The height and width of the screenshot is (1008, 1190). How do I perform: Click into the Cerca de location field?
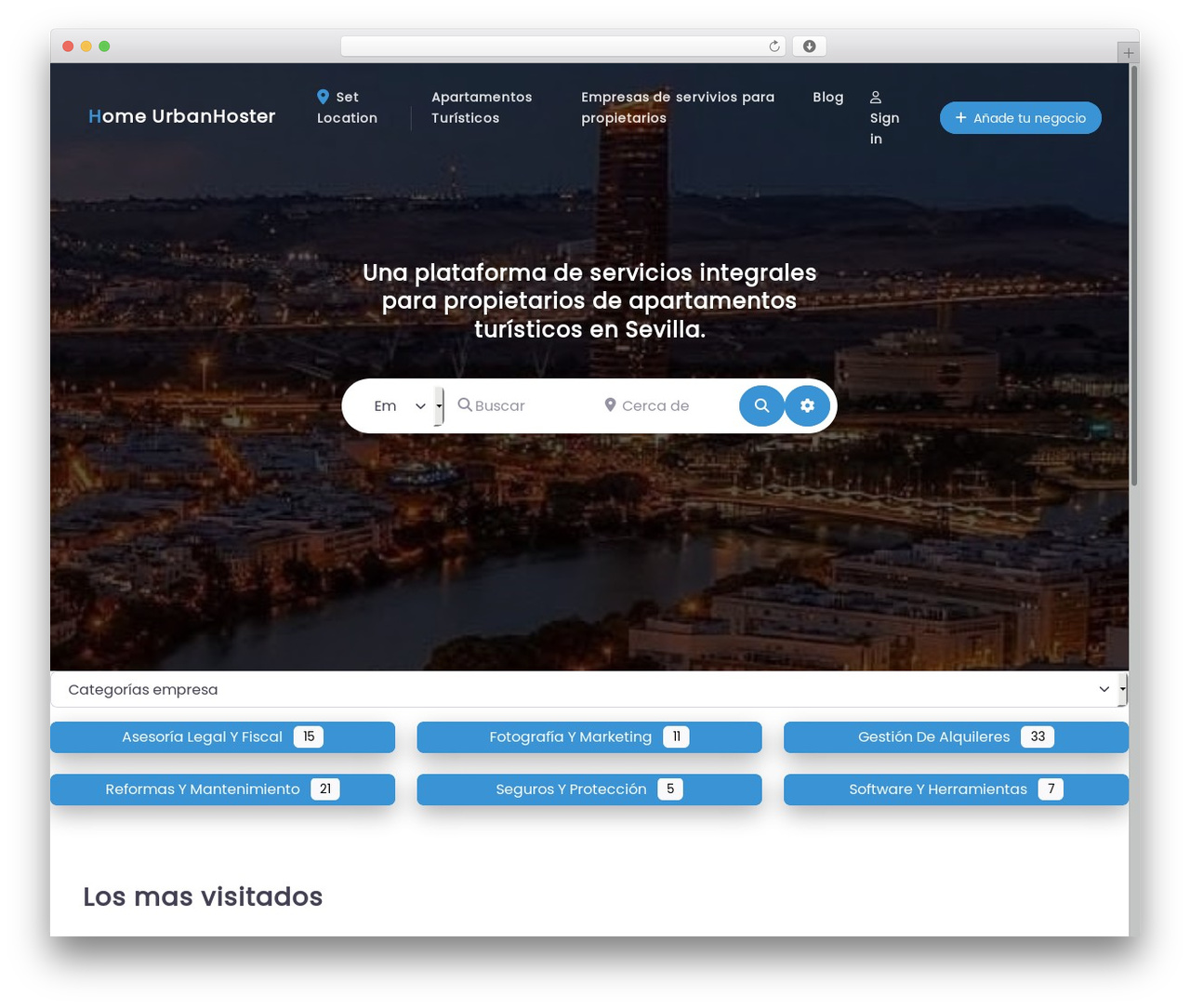[x=665, y=405]
